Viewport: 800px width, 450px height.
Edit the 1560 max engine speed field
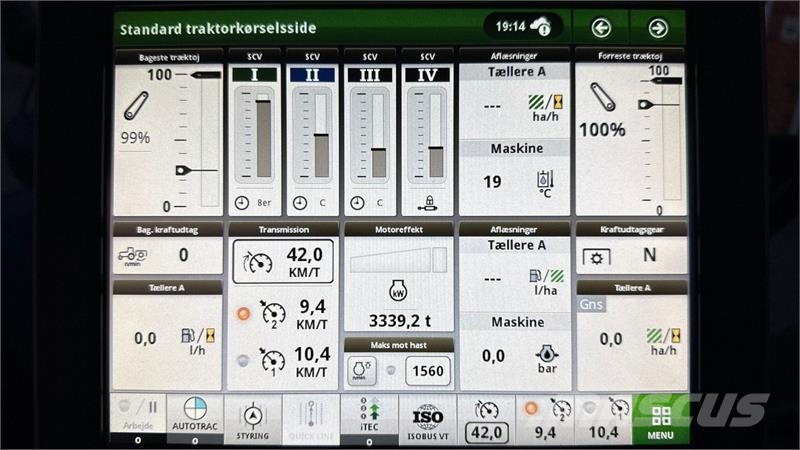pos(428,371)
